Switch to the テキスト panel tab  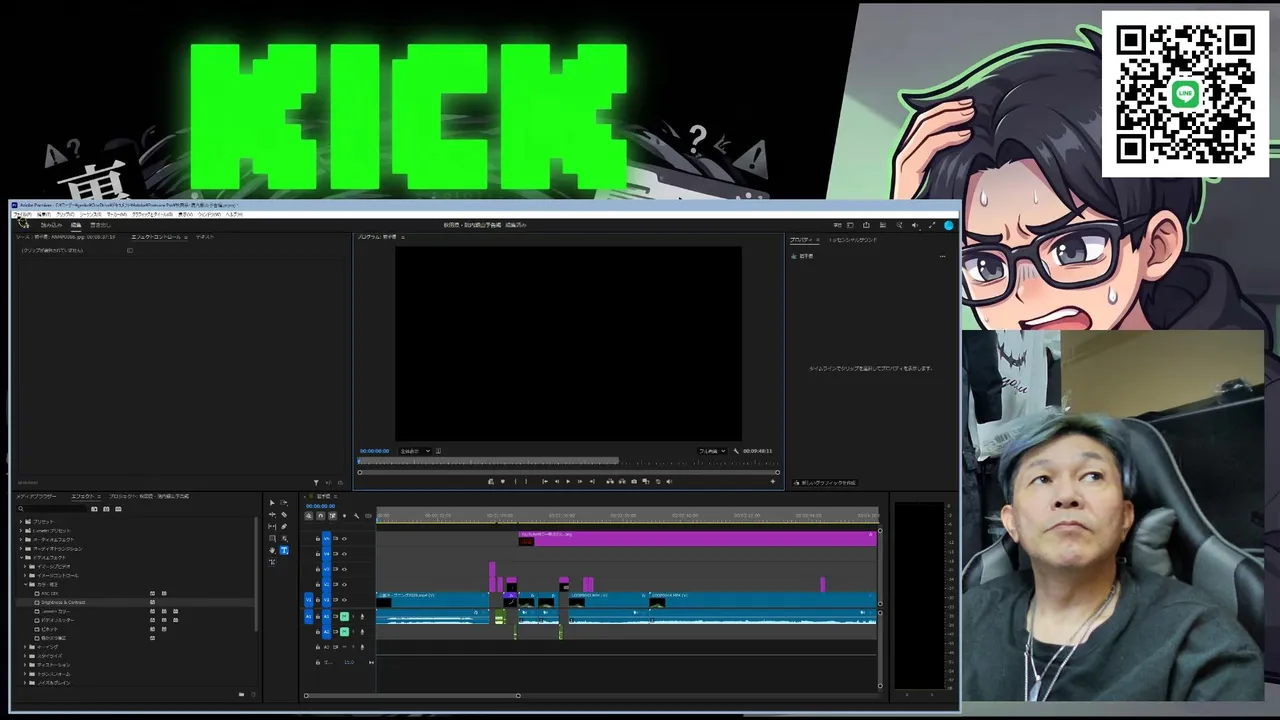[205, 238]
